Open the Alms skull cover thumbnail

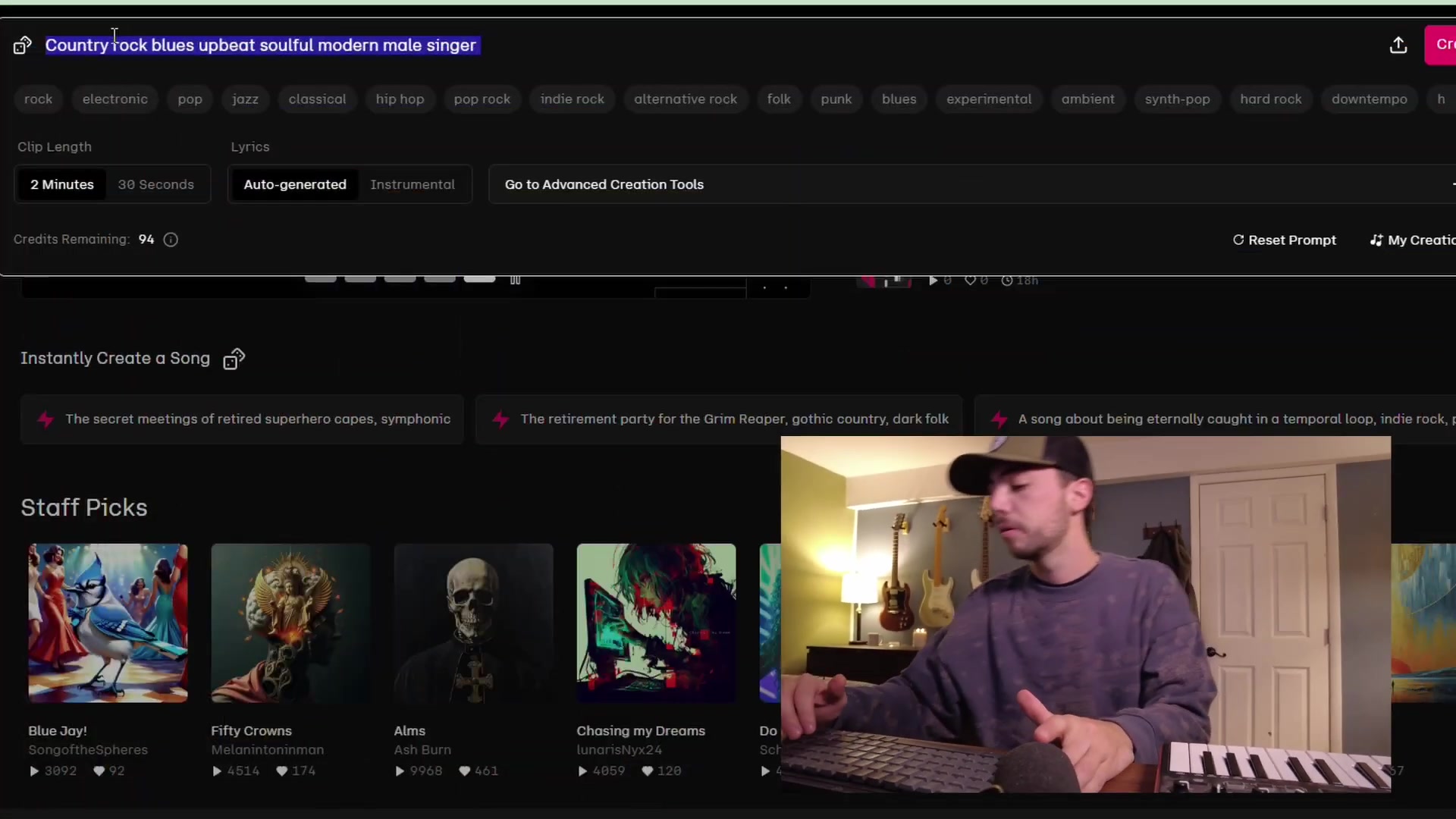tap(473, 623)
